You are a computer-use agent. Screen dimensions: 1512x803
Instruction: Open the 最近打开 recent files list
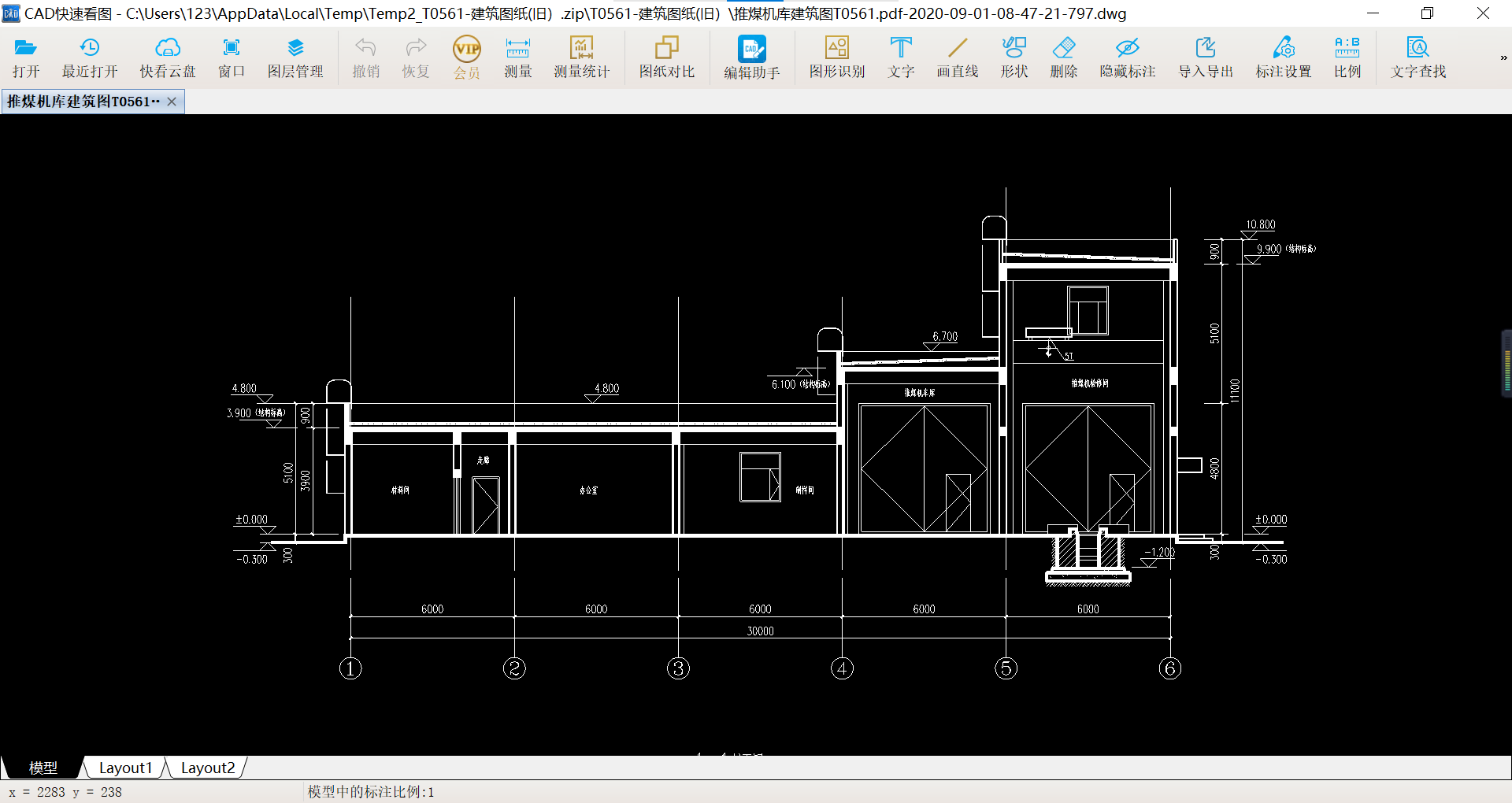pos(90,57)
